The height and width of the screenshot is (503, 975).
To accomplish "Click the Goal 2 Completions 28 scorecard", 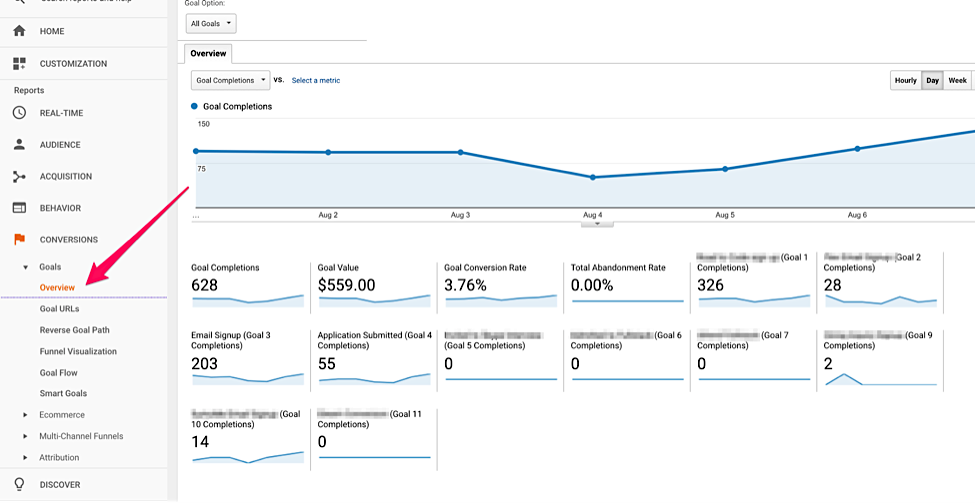I will click(x=881, y=280).
